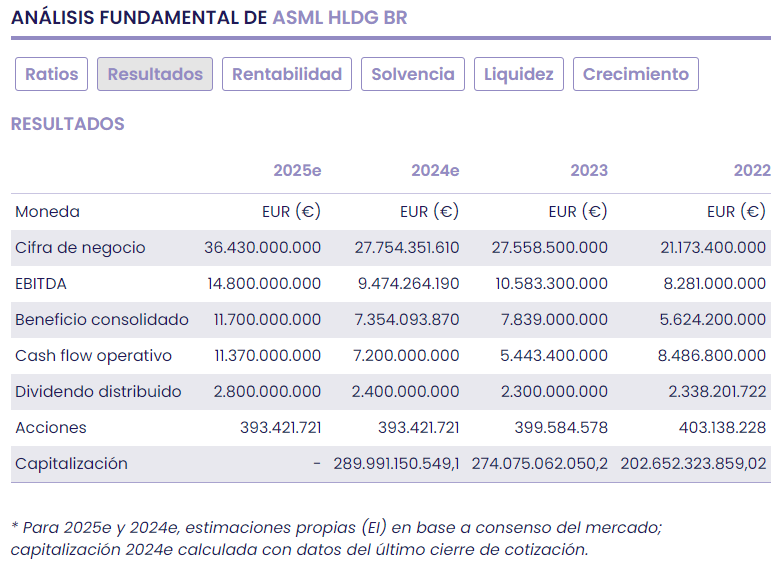Select the Resultados tab
The width and height of the screenshot is (777, 567).
tap(155, 74)
